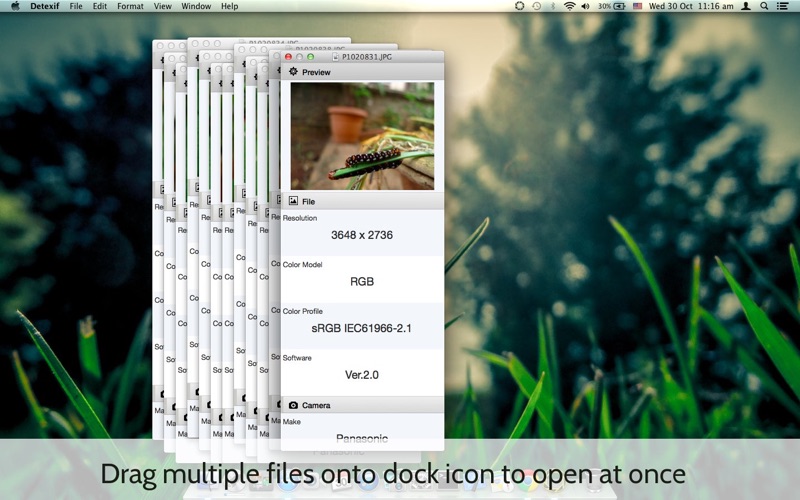Click the 30% battery indicator
800x500 pixels.
[611, 6]
